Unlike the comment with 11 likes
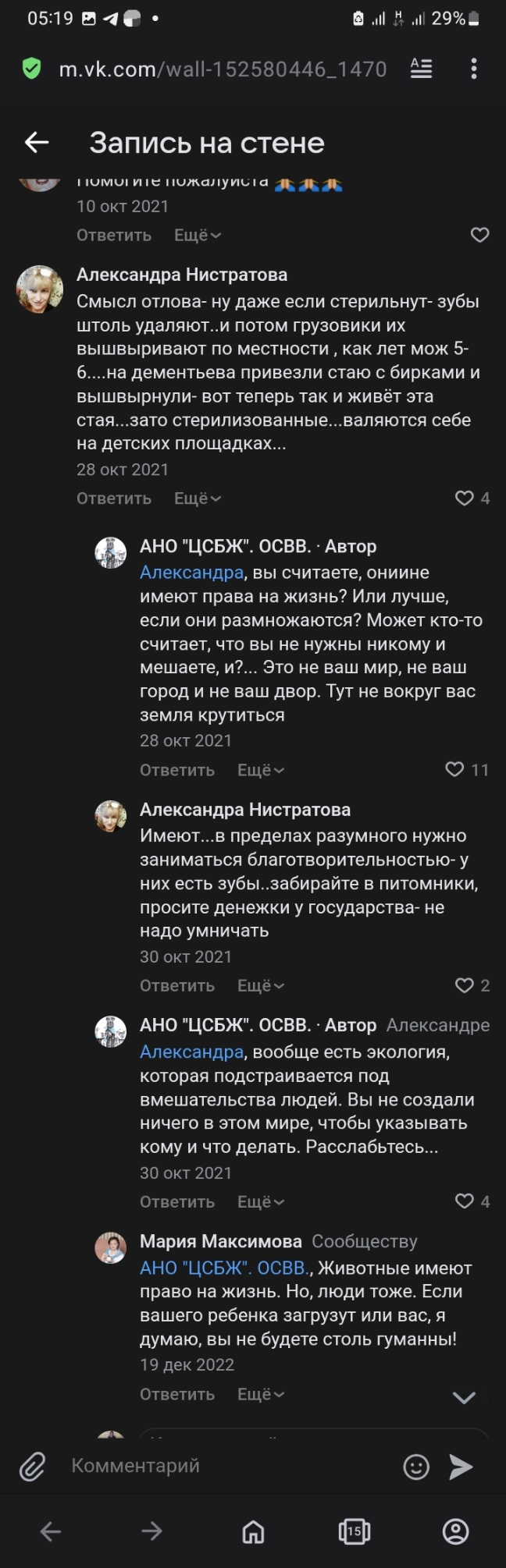The width and height of the screenshot is (506, 1568). [x=454, y=770]
